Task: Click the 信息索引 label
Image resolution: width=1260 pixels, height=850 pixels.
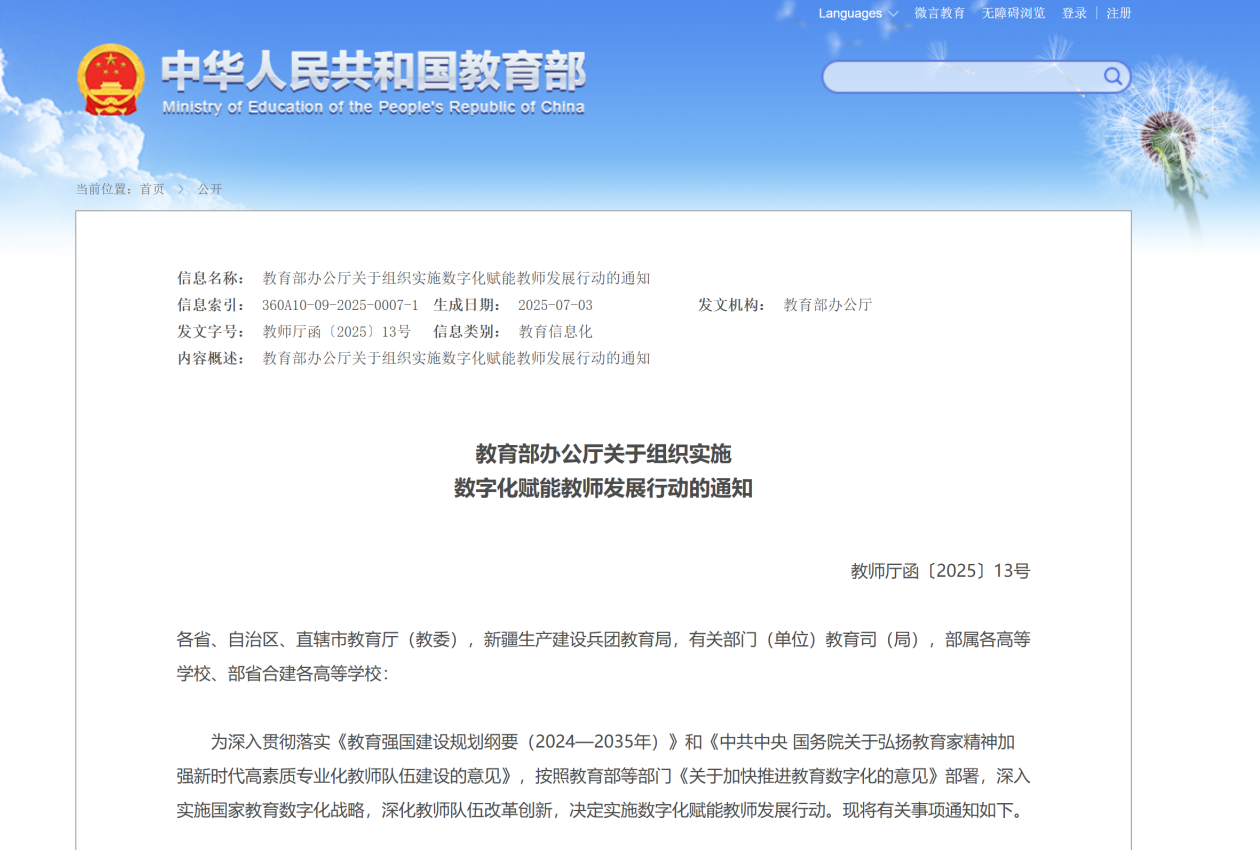Action: (211, 305)
